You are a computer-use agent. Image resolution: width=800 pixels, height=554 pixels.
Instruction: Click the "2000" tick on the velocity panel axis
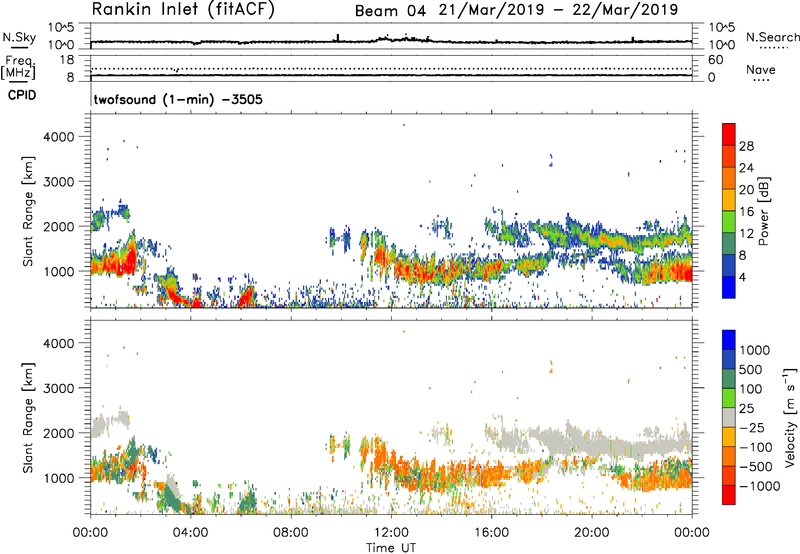point(59,433)
